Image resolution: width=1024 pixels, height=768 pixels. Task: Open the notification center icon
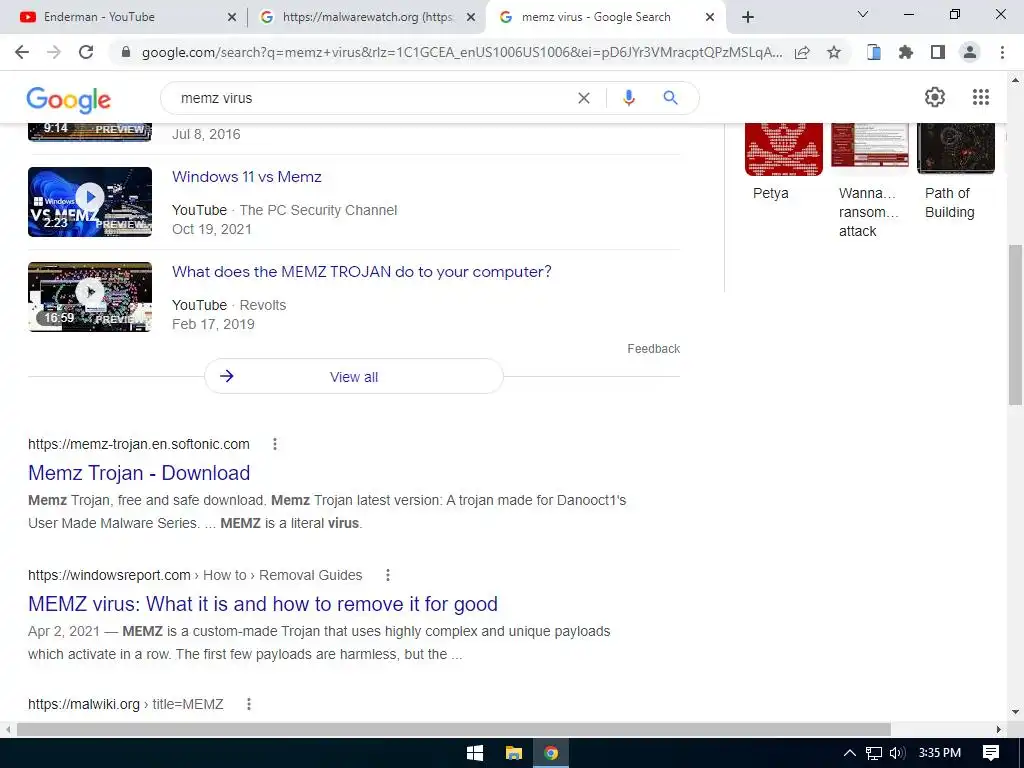point(991,753)
